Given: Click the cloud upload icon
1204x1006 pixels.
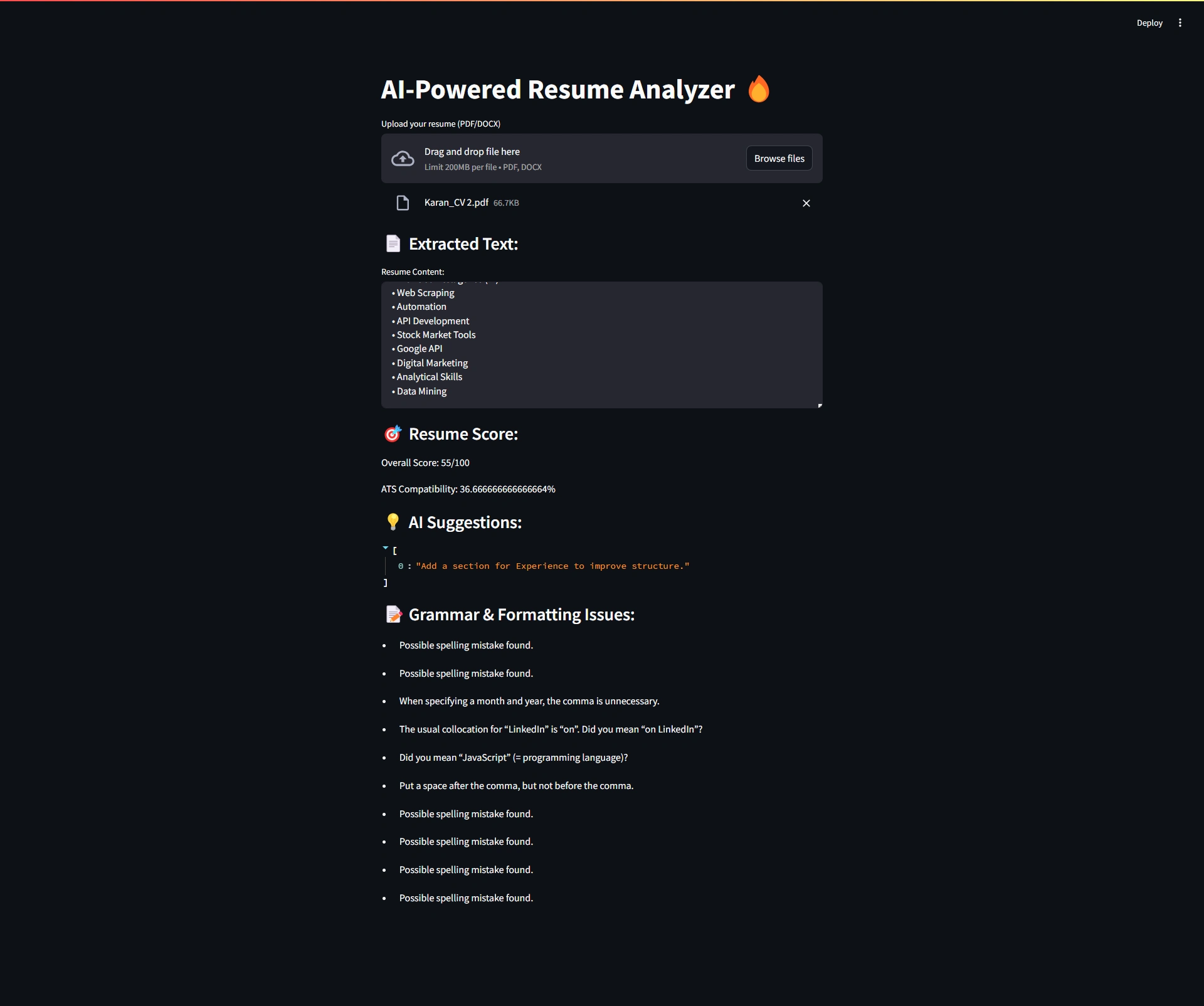Looking at the screenshot, I should (x=403, y=159).
